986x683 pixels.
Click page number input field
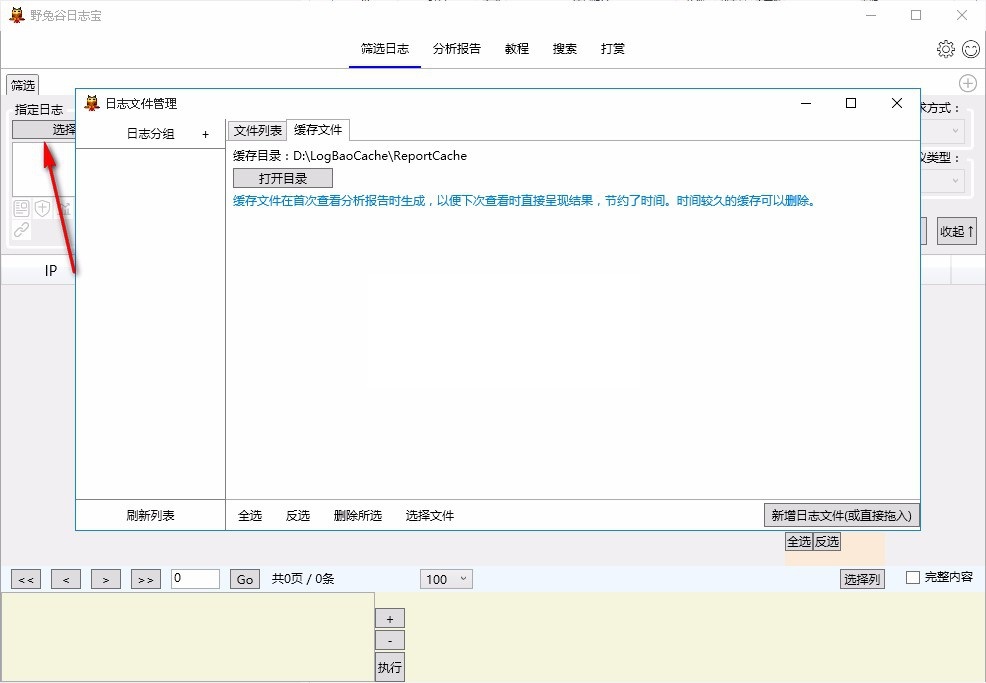195,579
